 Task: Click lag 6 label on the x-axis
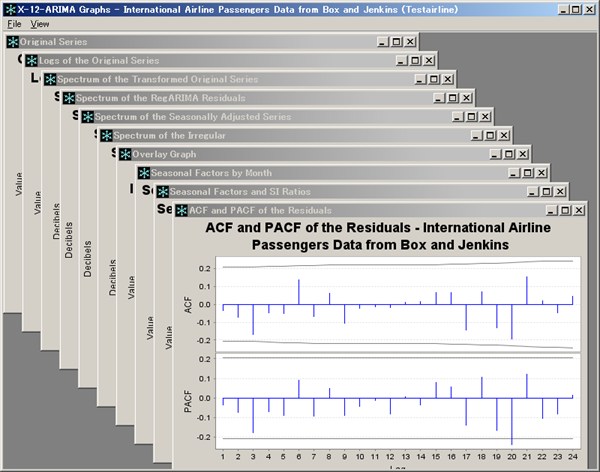click(x=298, y=456)
